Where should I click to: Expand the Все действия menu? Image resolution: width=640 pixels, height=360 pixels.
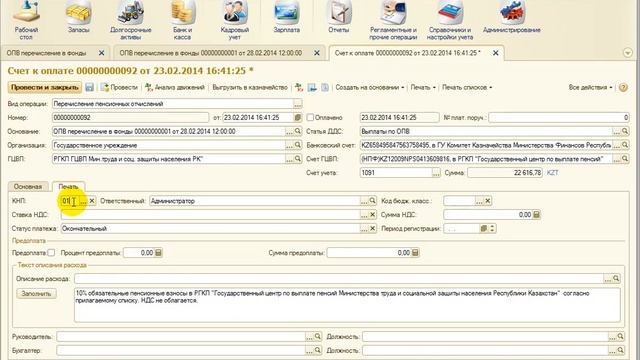[591, 87]
